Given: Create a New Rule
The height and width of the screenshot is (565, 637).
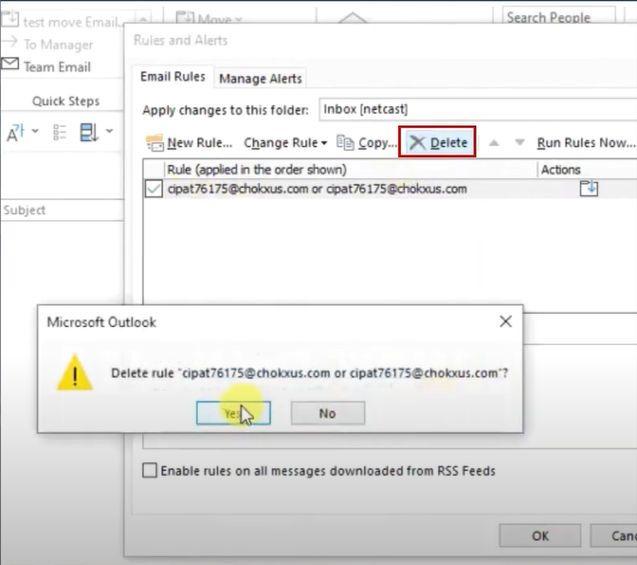Looking at the screenshot, I should tap(189, 143).
